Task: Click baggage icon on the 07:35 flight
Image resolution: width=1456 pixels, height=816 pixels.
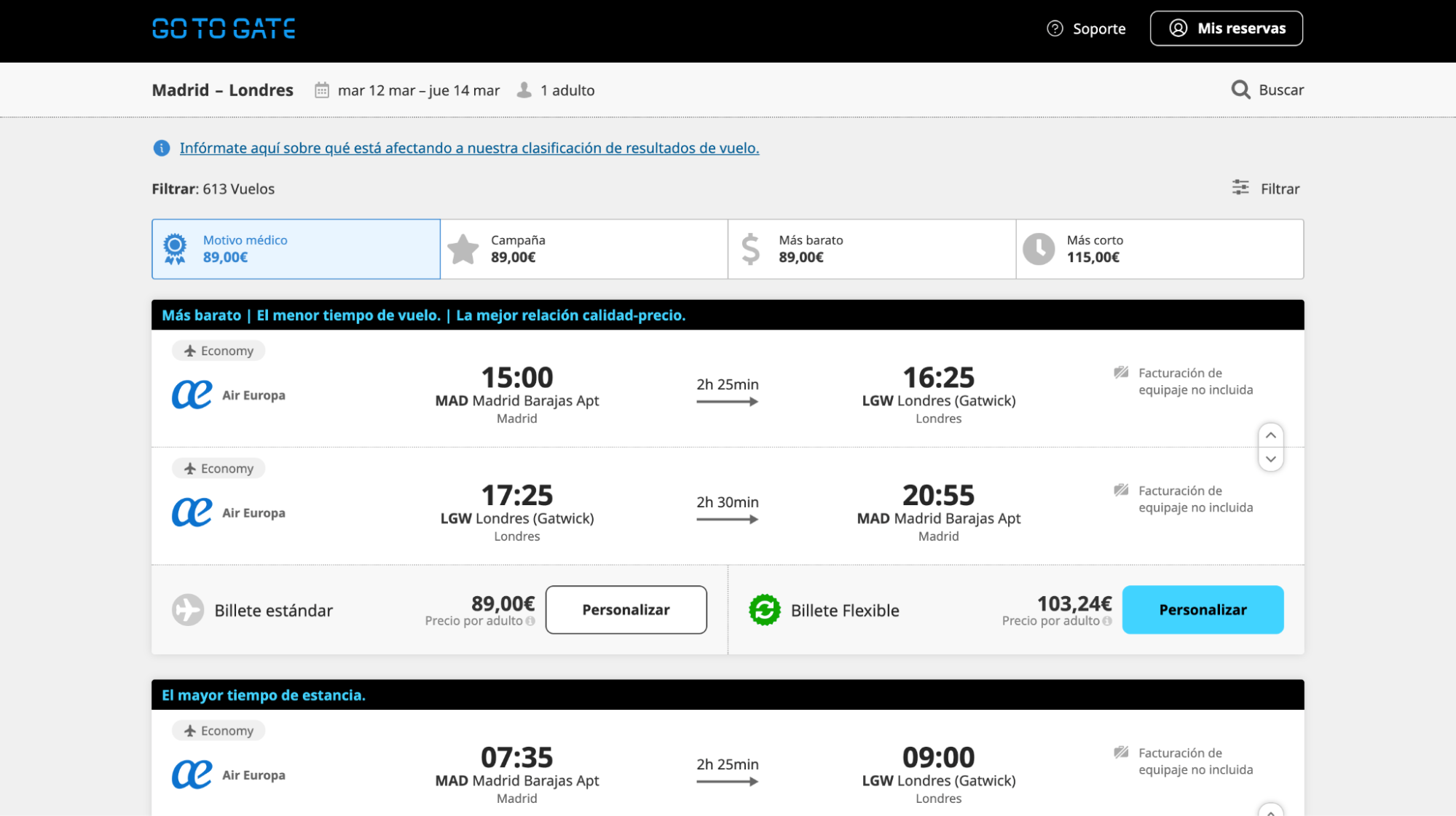Action: 1121,753
